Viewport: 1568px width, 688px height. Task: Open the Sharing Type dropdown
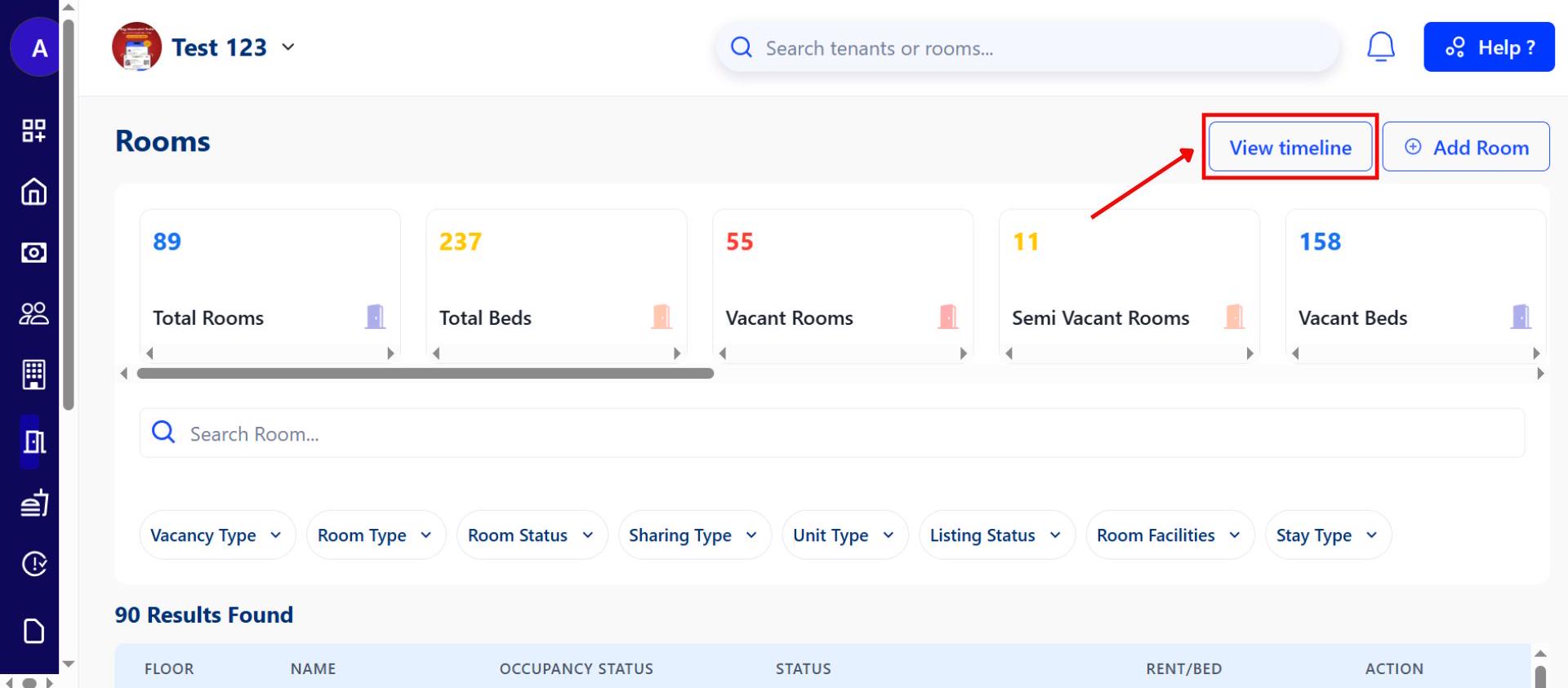(x=694, y=535)
